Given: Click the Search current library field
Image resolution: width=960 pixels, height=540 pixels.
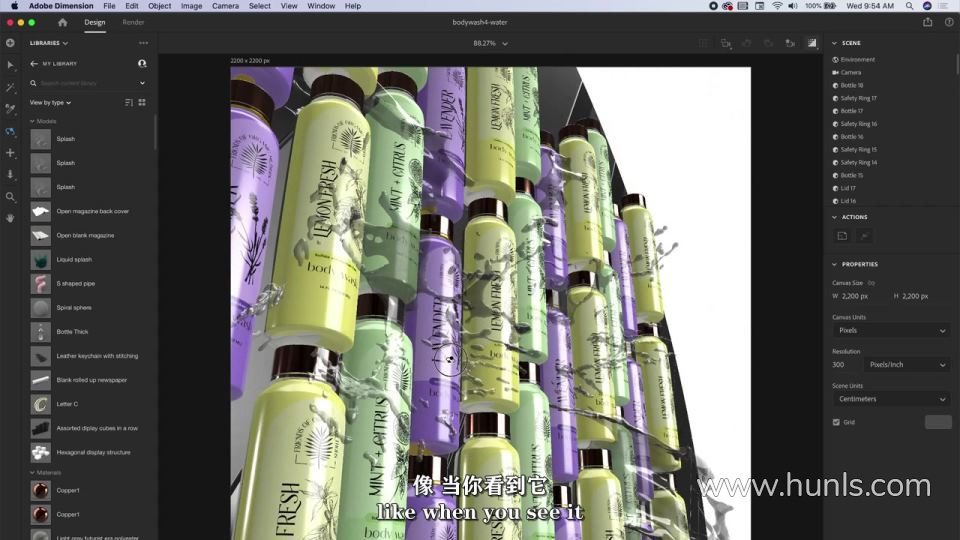Looking at the screenshot, I should (x=89, y=83).
